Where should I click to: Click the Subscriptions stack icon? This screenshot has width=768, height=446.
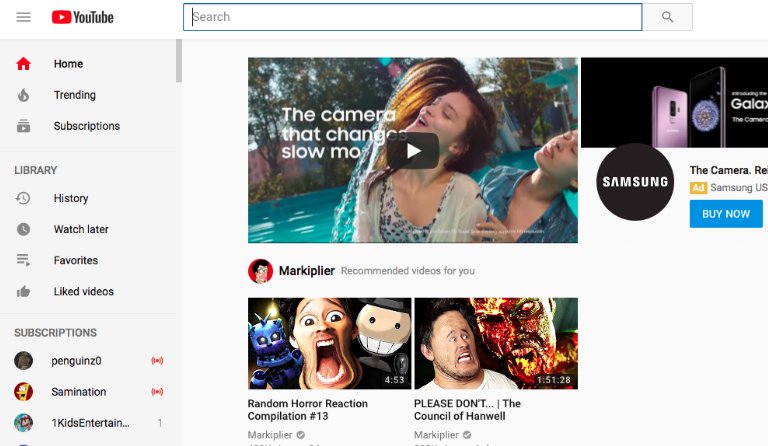click(x=24, y=126)
